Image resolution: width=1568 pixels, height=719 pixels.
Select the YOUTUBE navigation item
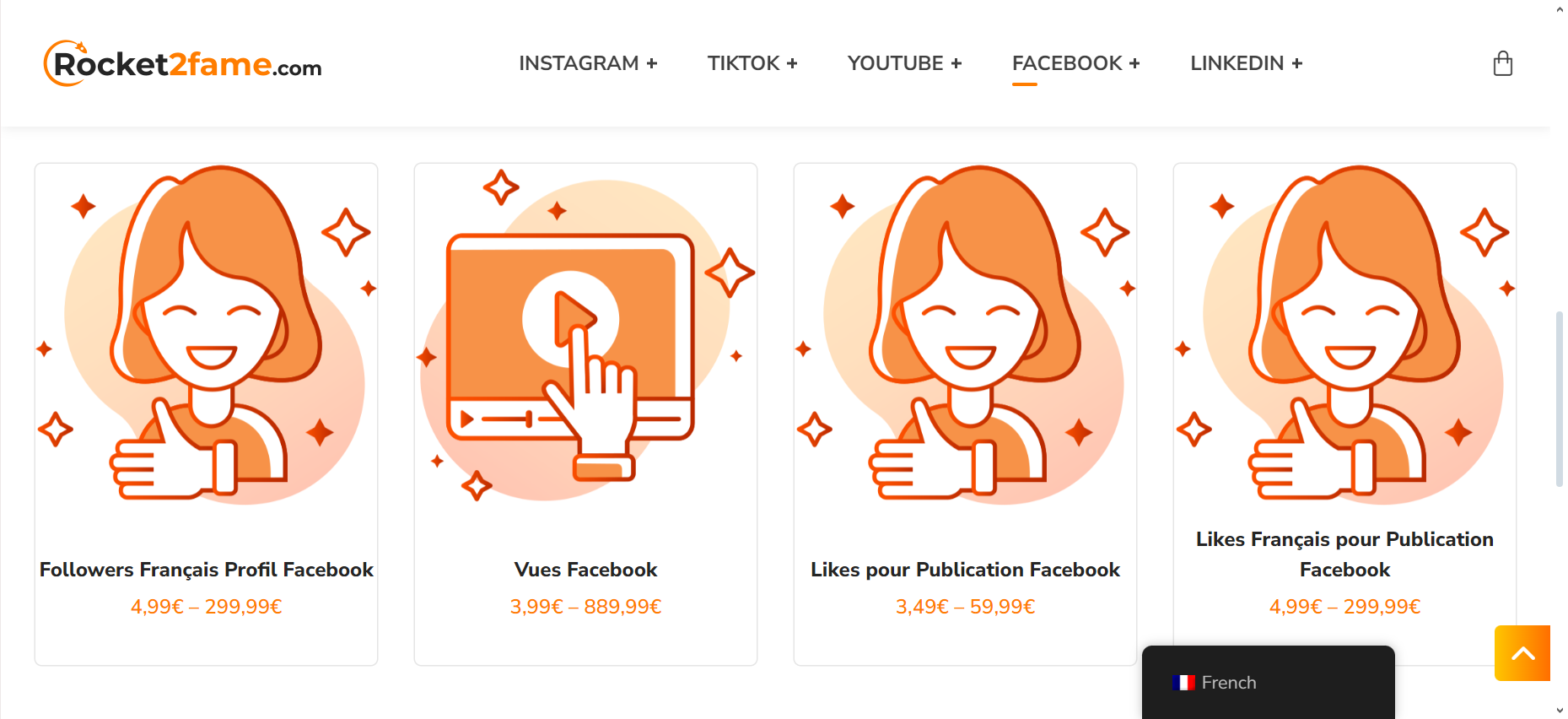(x=895, y=63)
